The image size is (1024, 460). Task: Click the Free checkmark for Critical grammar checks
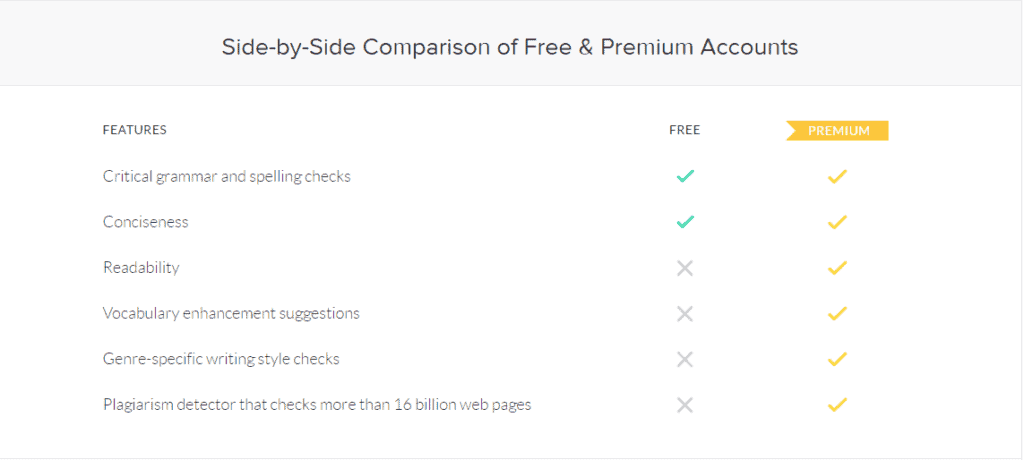click(685, 176)
